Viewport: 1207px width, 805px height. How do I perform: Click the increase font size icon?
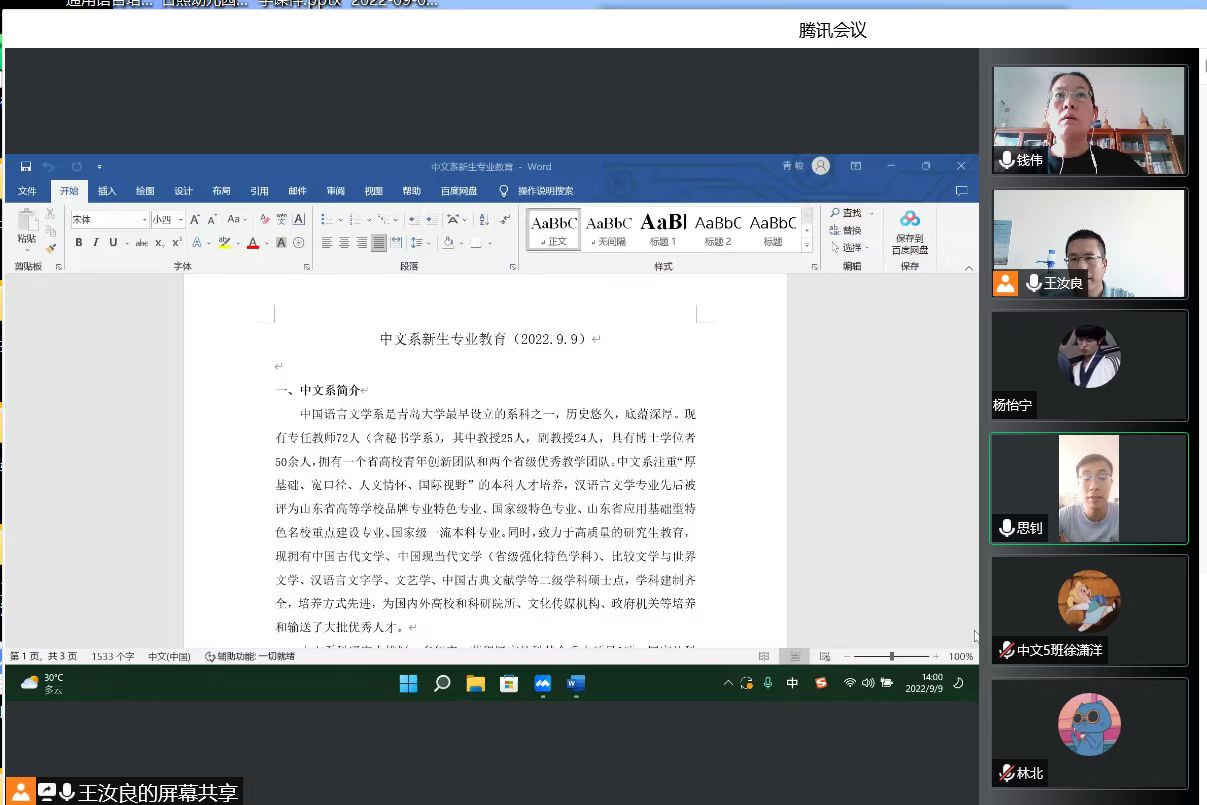pos(195,219)
